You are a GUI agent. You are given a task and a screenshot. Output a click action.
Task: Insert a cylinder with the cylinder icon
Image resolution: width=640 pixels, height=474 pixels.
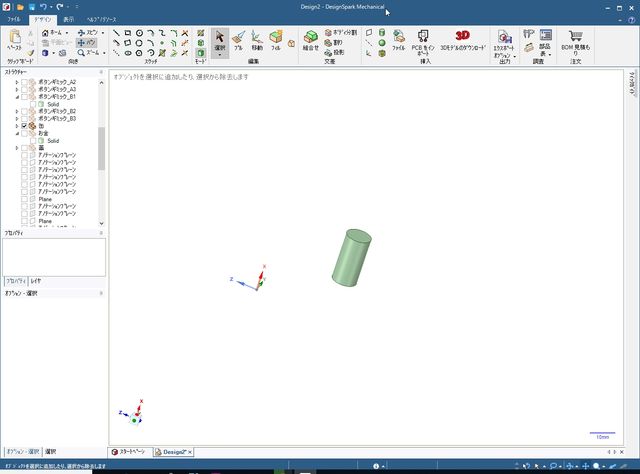pyautogui.click(x=382, y=33)
